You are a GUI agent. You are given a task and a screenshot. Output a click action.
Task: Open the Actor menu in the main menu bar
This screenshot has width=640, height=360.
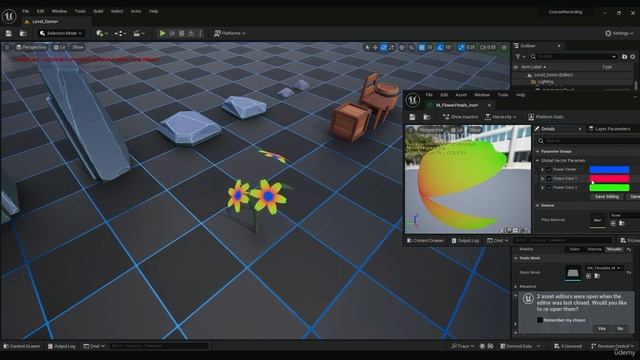pyautogui.click(x=136, y=11)
